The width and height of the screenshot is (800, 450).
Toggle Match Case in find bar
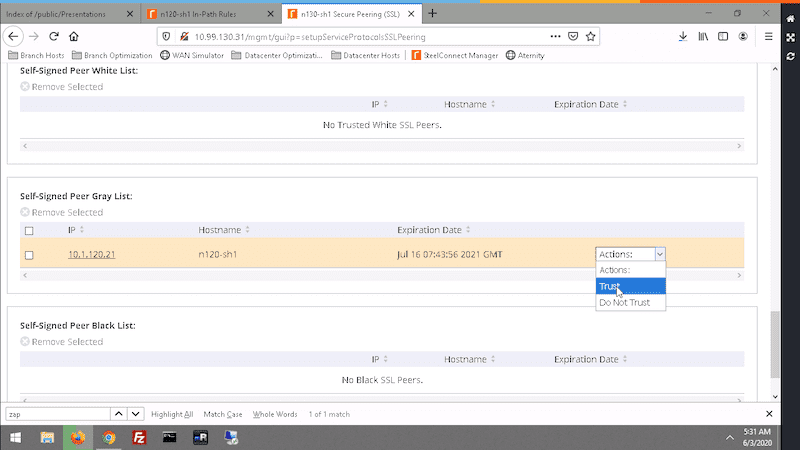[x=223, y=413]
